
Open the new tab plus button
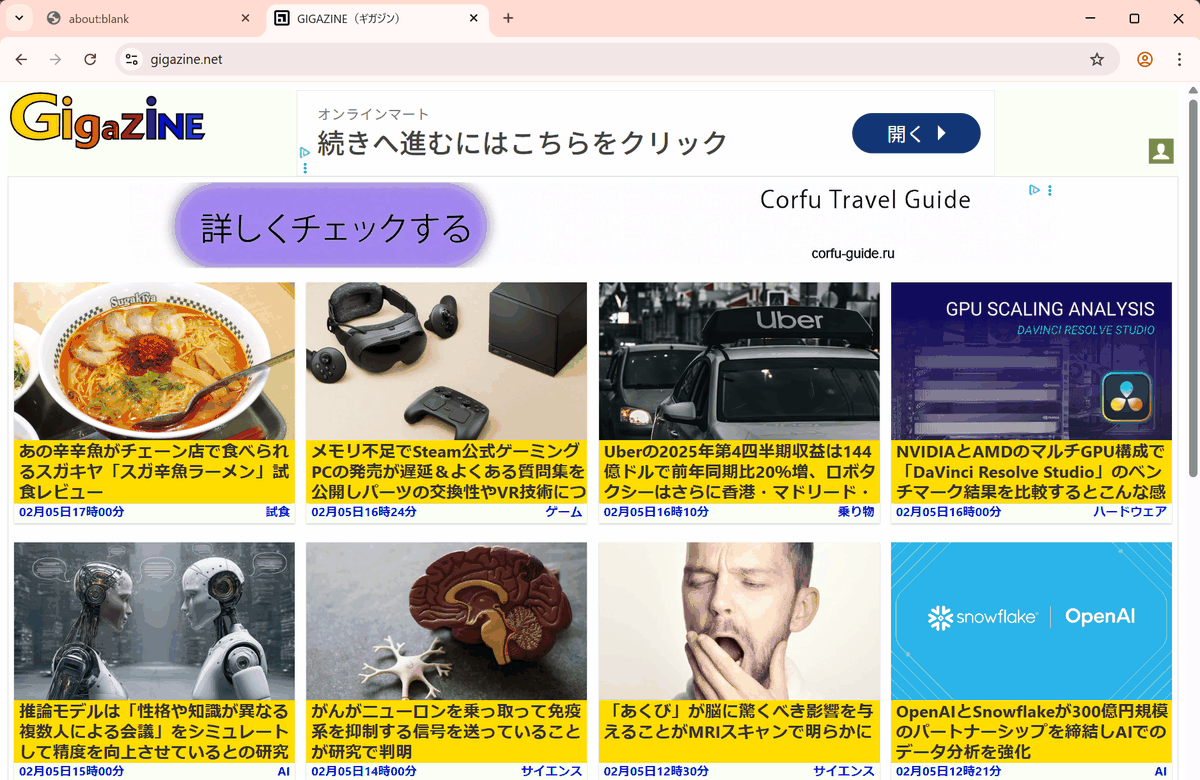pos(508,18)
